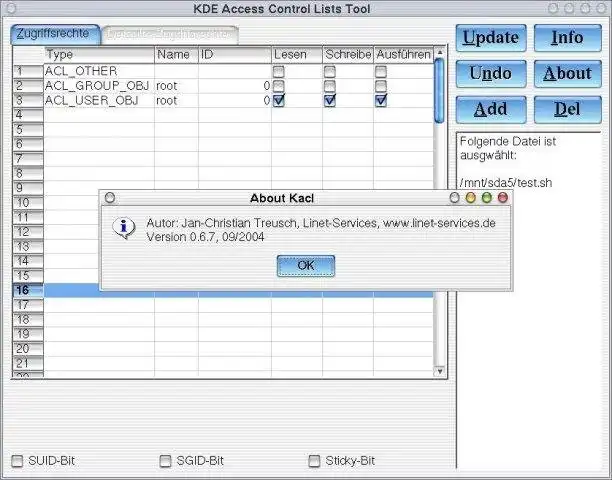Image resolution: width=612 pixels, height=480 pixels.
Task: Select row header 1
Action: 28,71
